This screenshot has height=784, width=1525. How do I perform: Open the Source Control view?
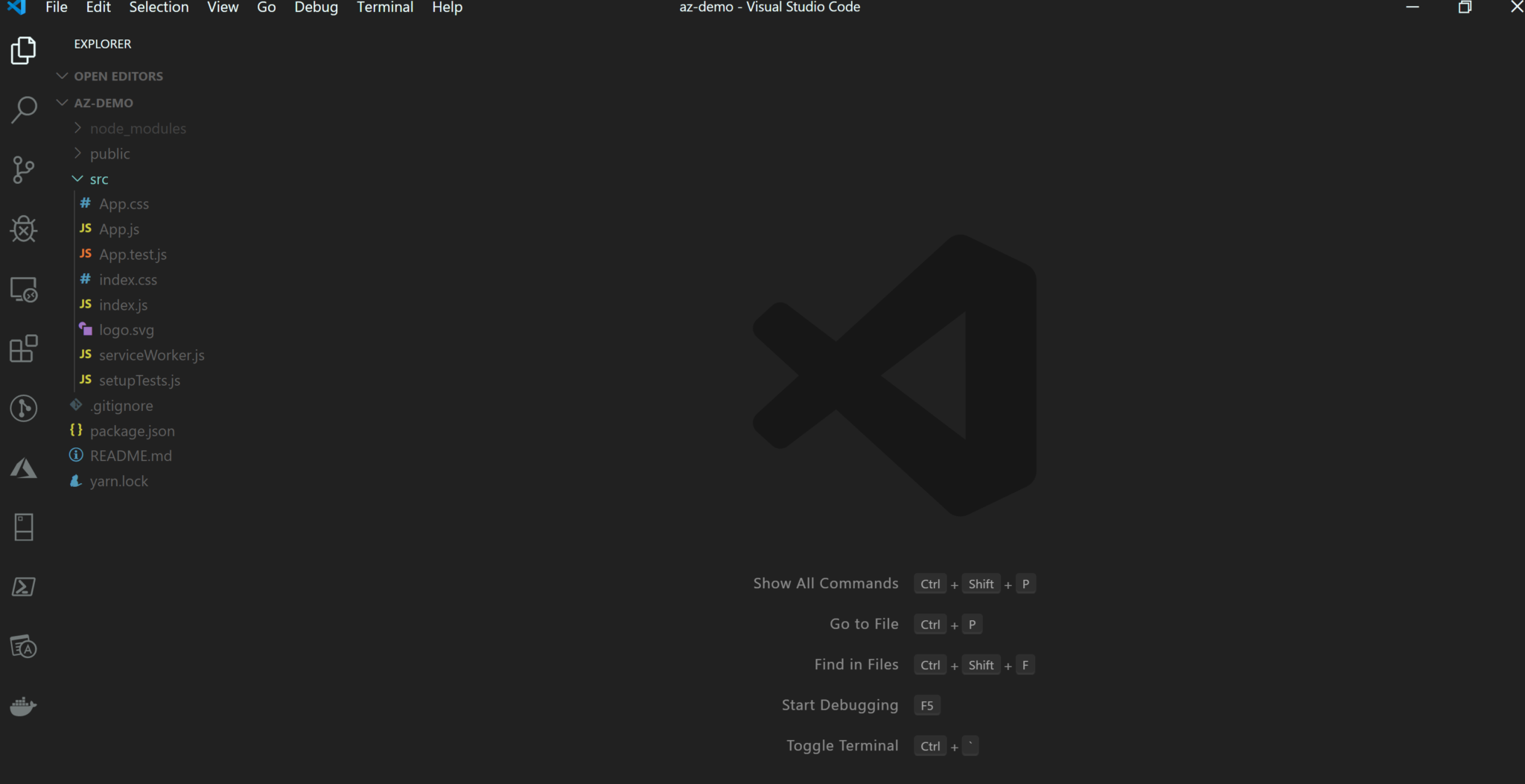pyautogui.click(x=24, y=170)
